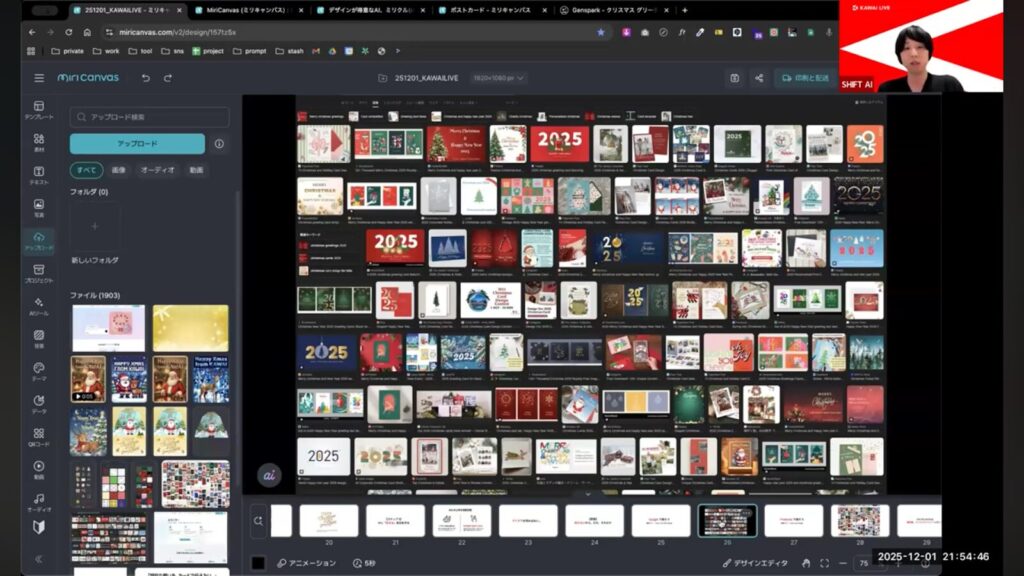Collapse the slide strip using chevron

click(x=587, y=495)
